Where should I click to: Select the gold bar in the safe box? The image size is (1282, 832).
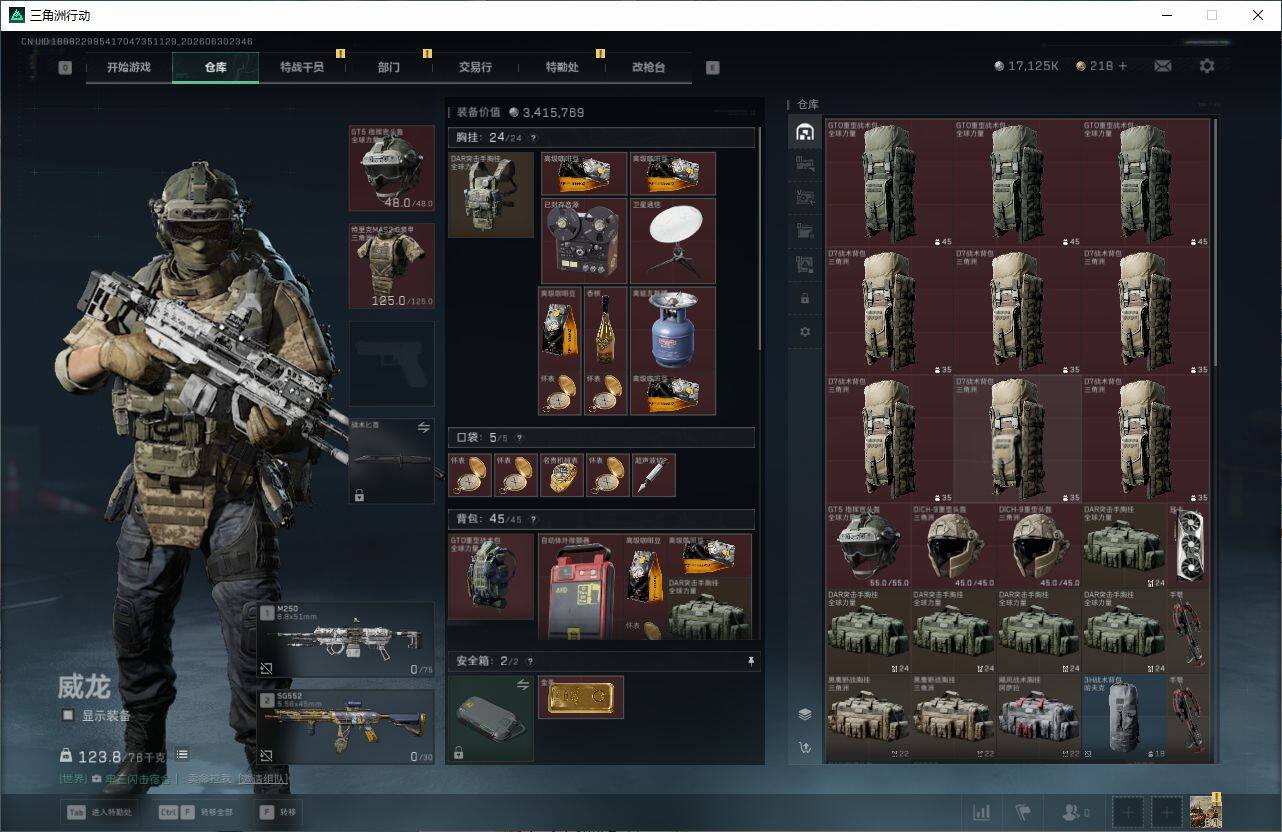point(581,697)
